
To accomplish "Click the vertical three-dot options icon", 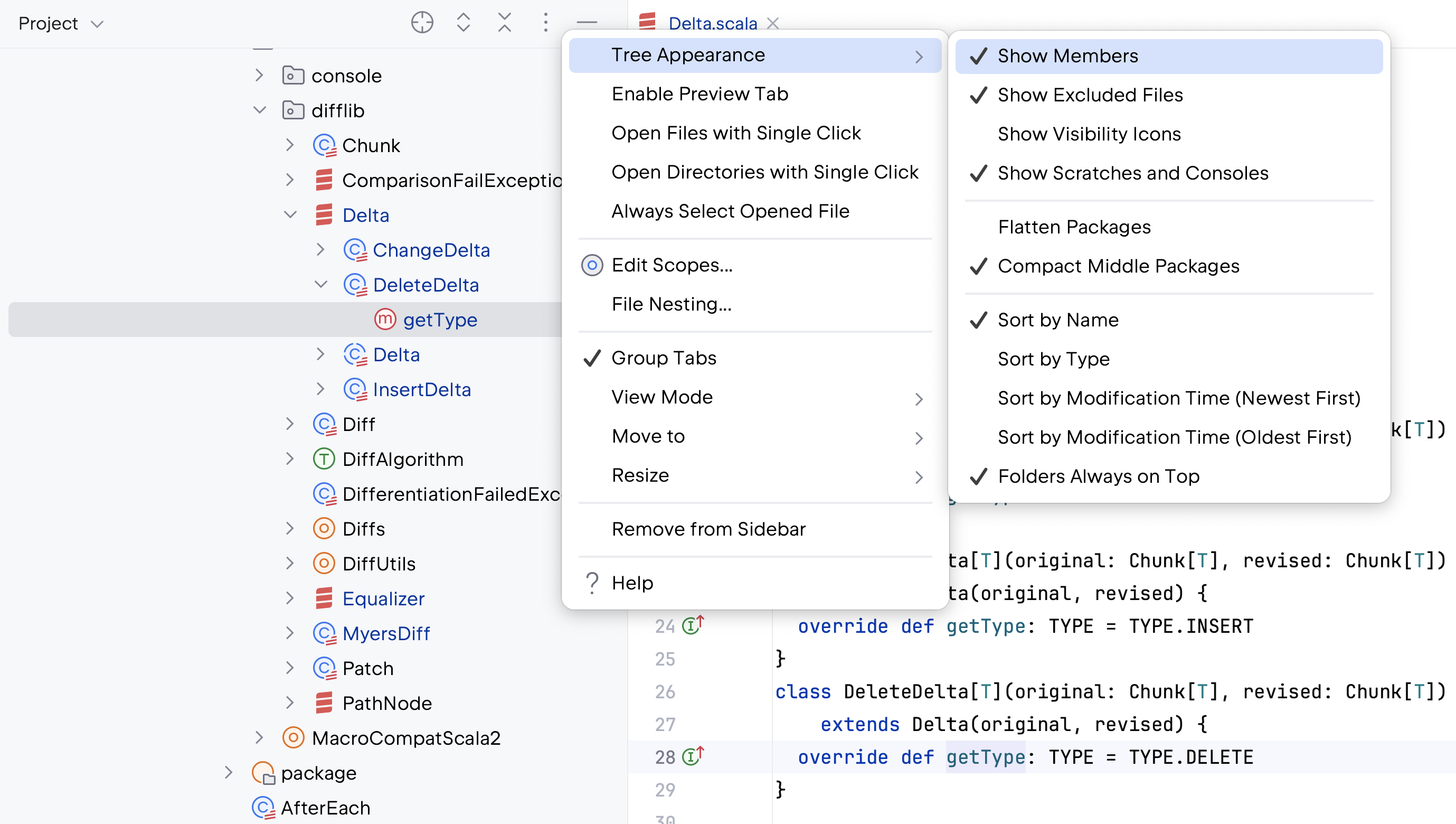I will 546,23.
